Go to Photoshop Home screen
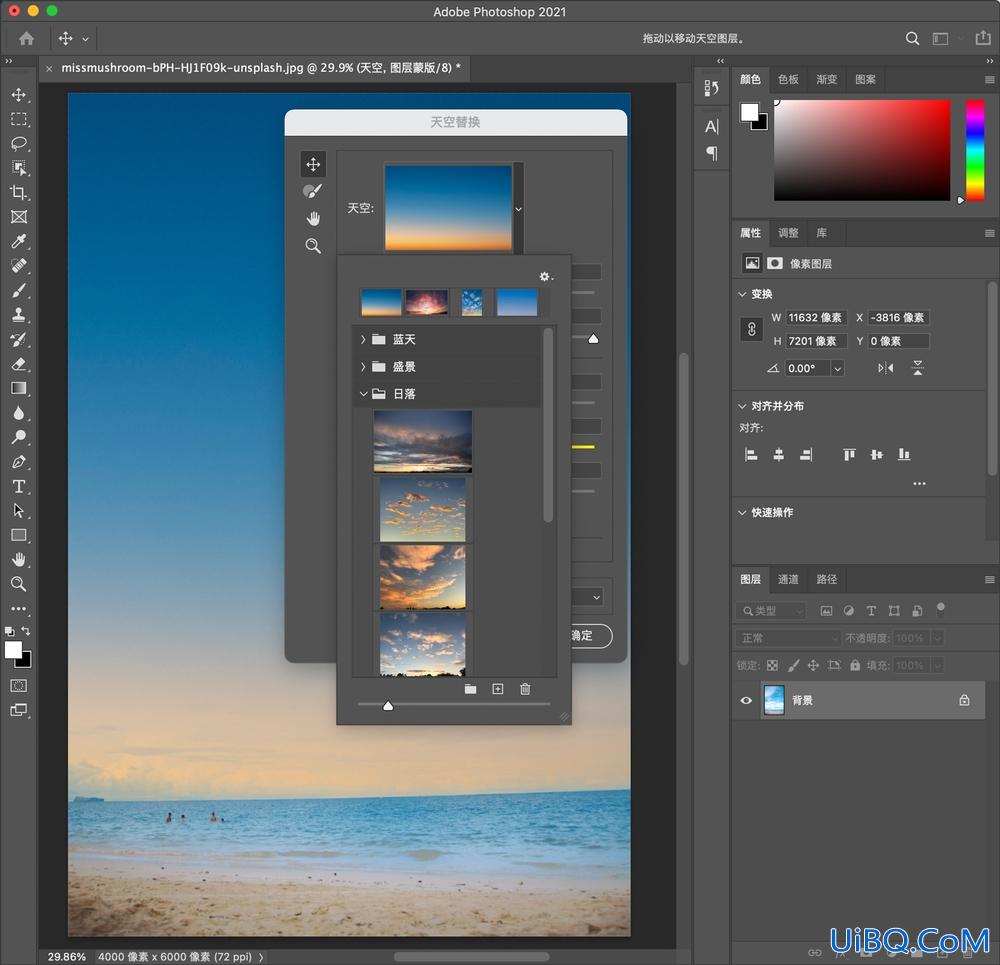The width and height of the screenshot is (1000, 965). [x=26, y=39]
